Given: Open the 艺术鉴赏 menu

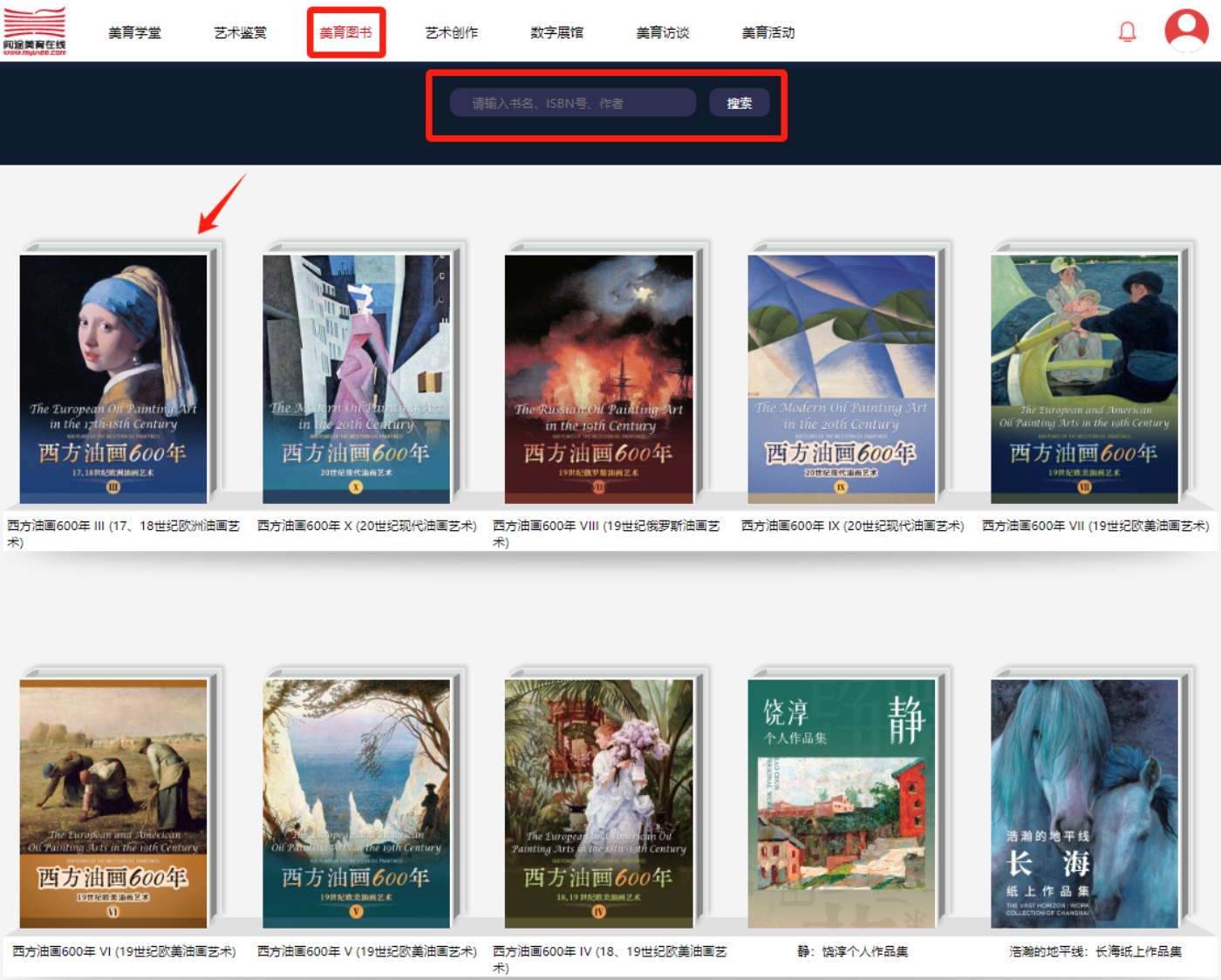Looking at the screenshot, I should click(240, 32).
